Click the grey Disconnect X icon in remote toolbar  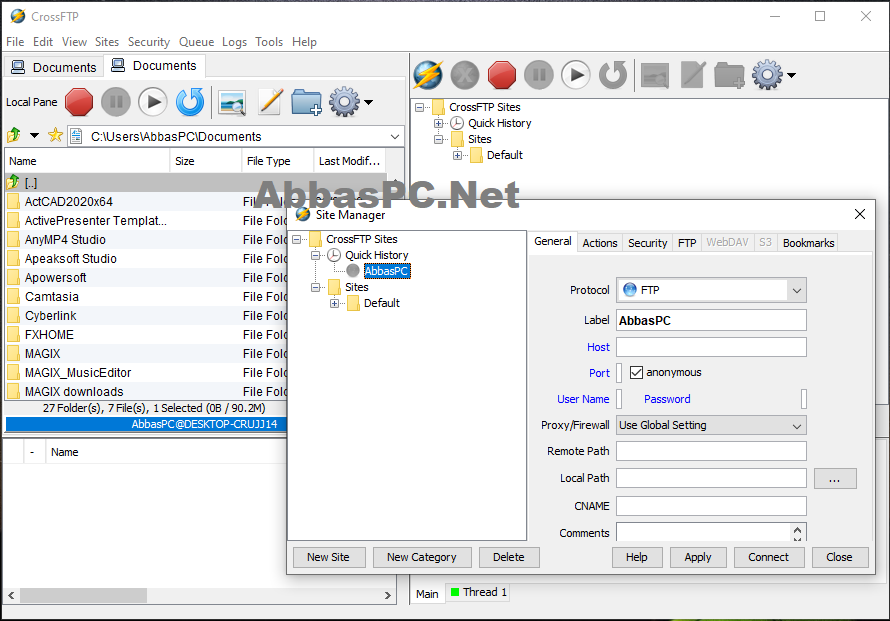click(465, 75)
